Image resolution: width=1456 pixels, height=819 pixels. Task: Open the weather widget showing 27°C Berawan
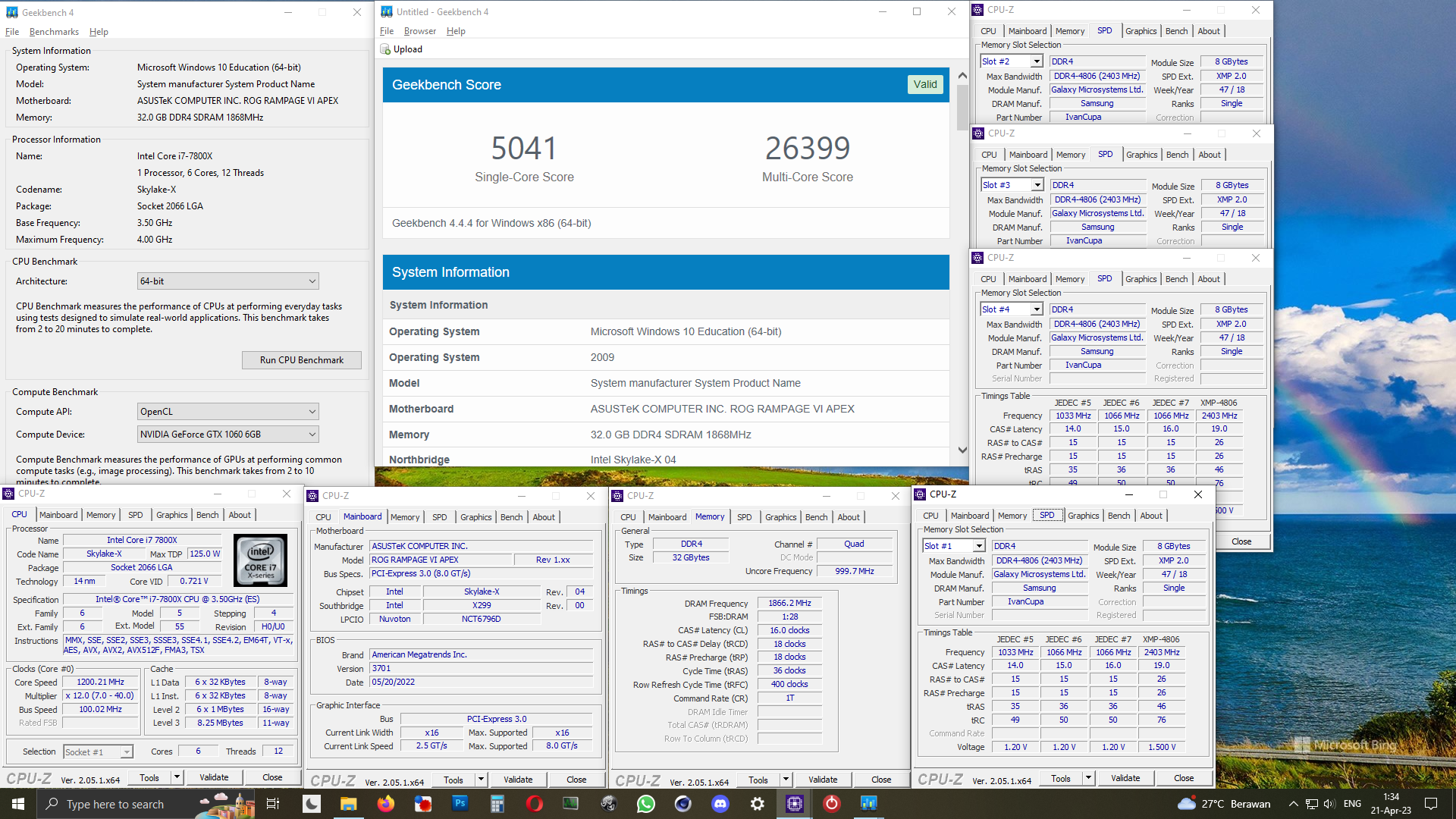[1224, 804]
